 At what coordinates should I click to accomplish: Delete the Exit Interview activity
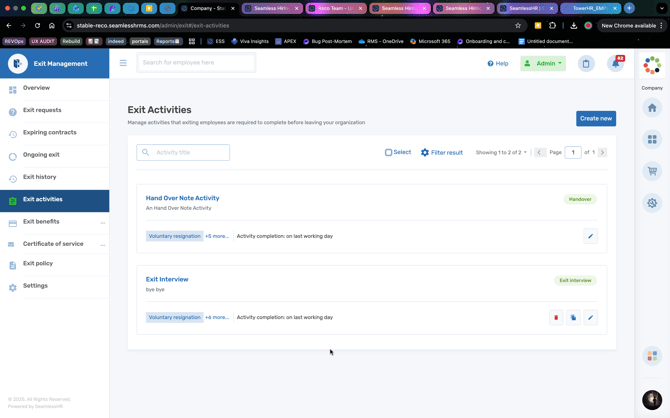(556, 317)
